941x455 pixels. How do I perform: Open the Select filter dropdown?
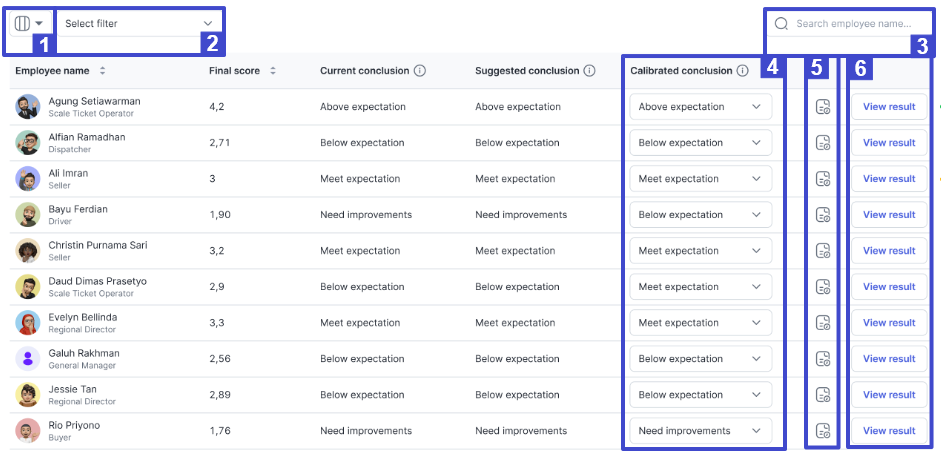tap(139, 23)
